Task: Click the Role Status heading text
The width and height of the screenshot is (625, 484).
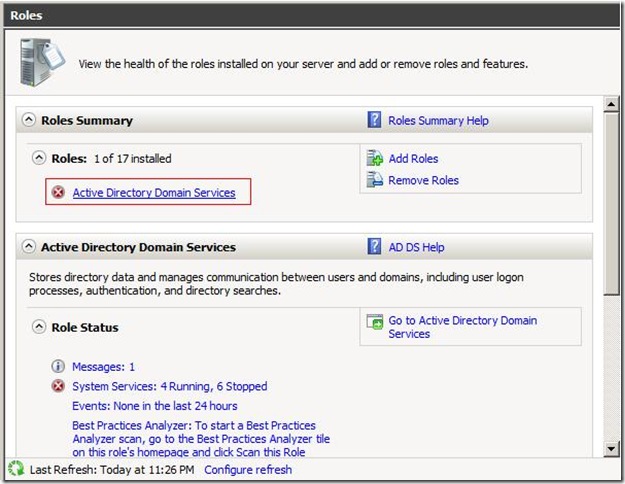Action: [x=85, y=327]
